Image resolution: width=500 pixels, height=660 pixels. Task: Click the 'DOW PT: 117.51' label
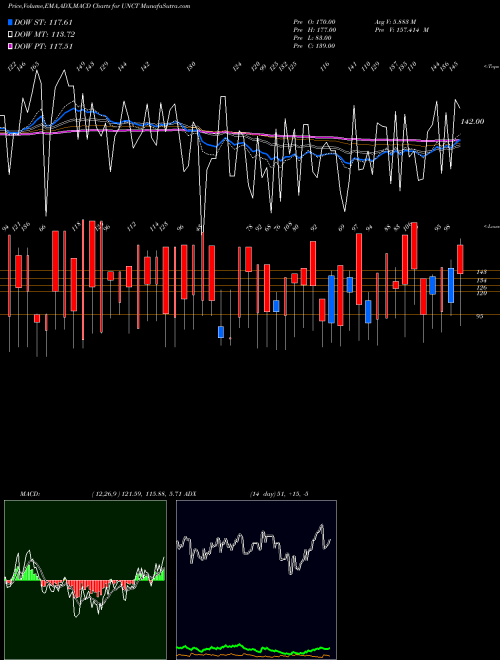coord(43,46)
